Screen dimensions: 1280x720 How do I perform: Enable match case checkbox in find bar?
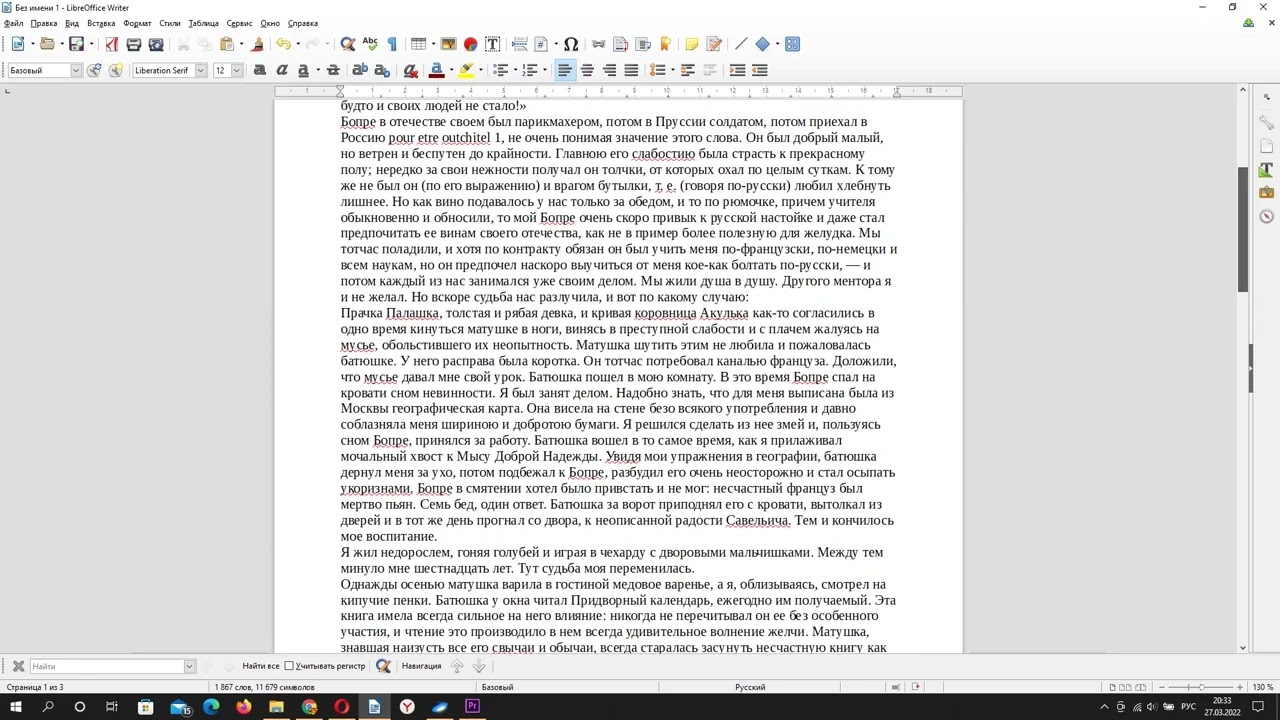pos(289,666)
